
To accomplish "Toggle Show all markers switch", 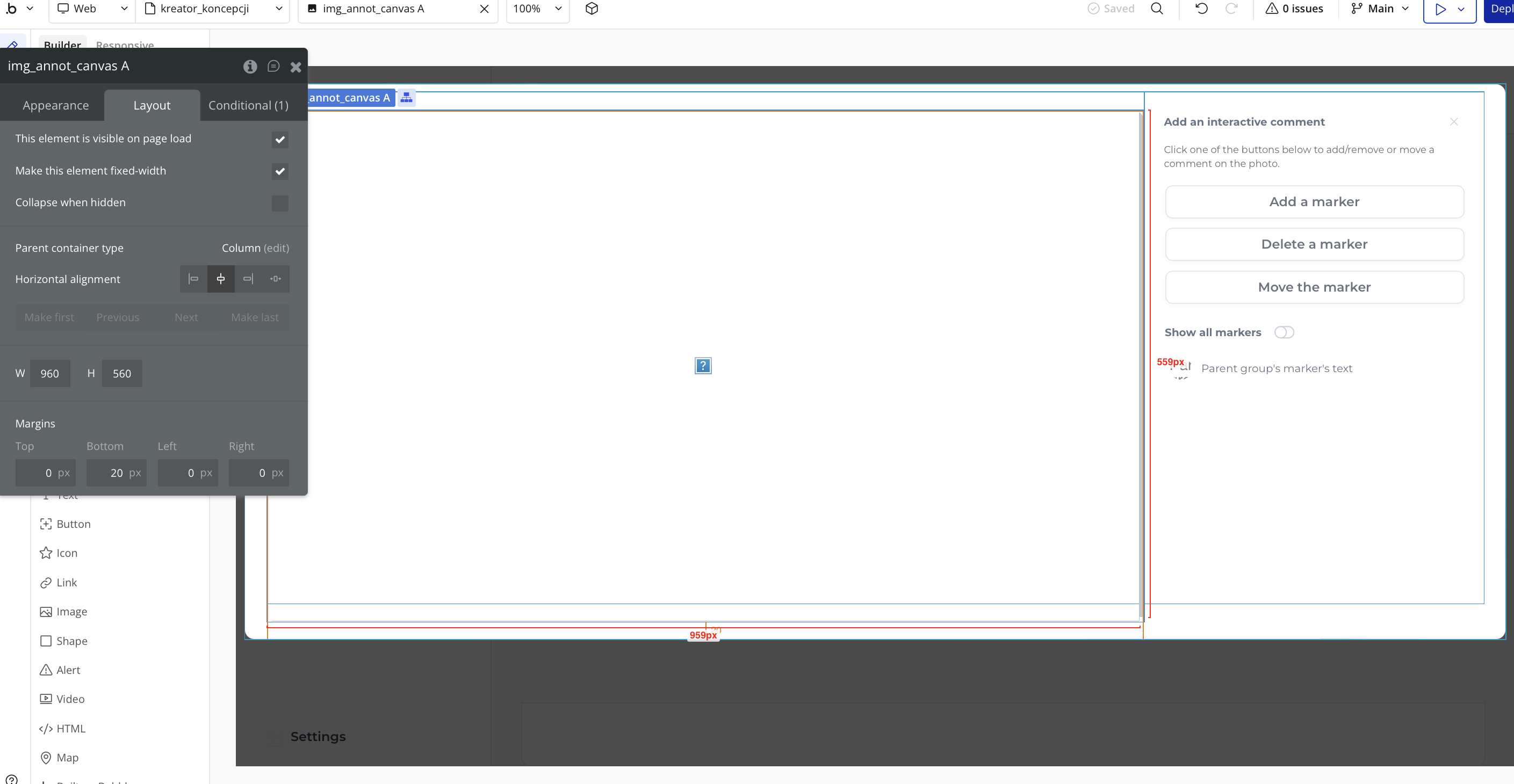I will click(x=1284, y=332).
